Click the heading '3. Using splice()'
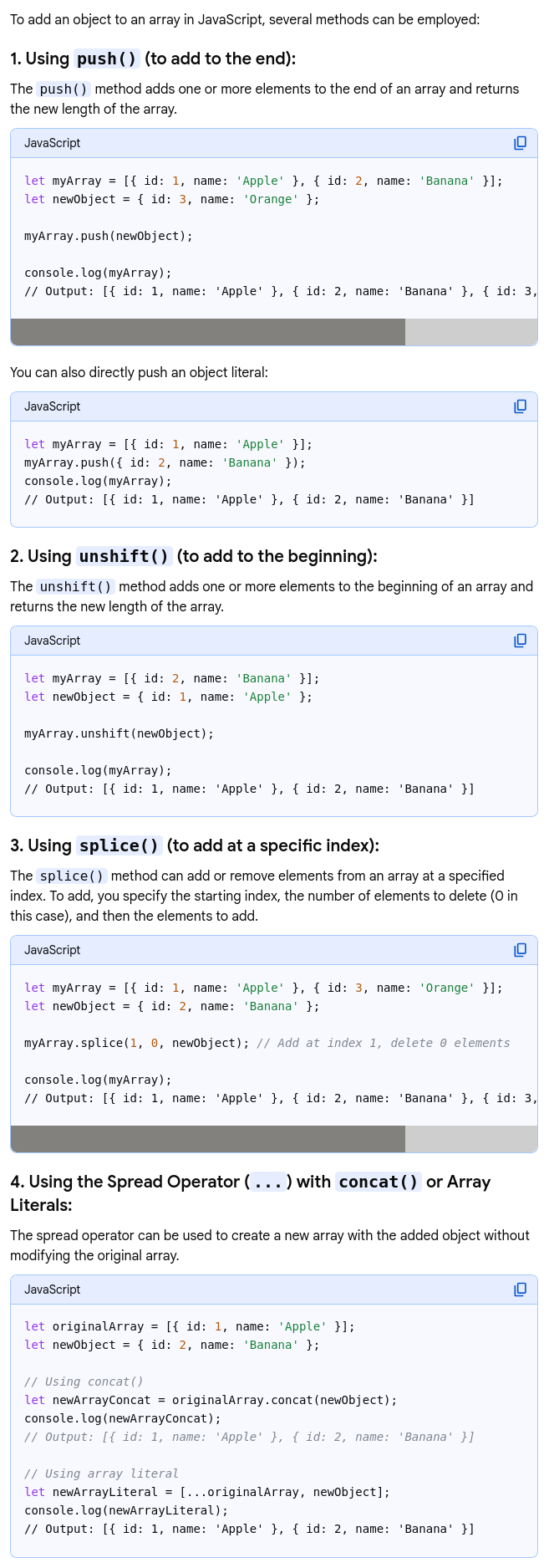Viewport: 549px width, 1568px height. 194,845
